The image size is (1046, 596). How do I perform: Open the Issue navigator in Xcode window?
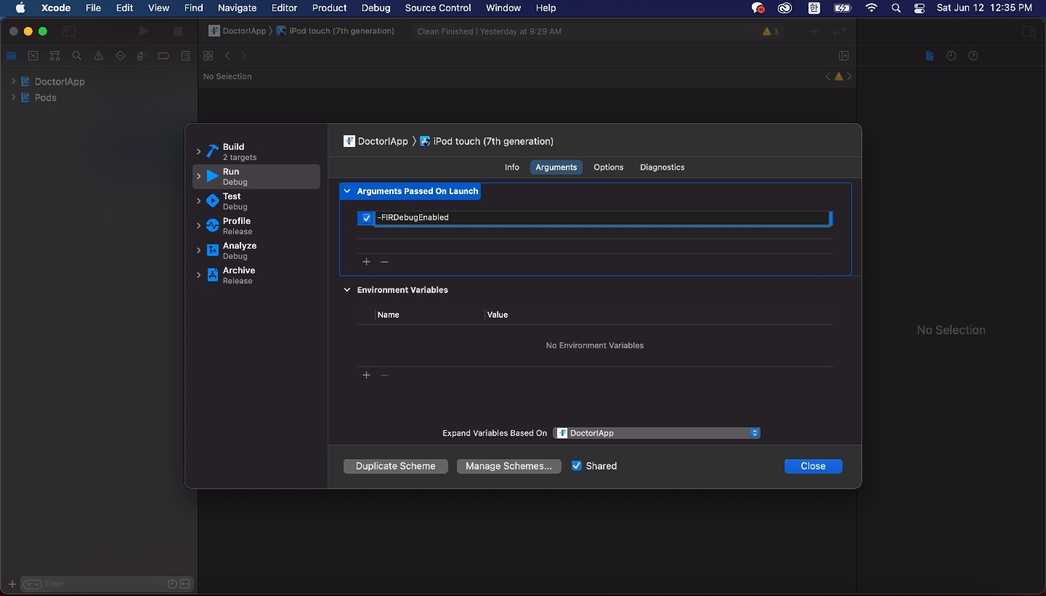pyautogui.click(x=98, y=56)
